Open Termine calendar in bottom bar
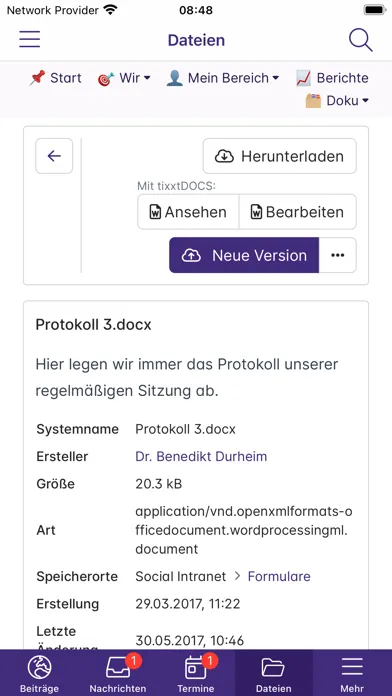Viewport: 392px width, 696px height. tap(196, 674)
